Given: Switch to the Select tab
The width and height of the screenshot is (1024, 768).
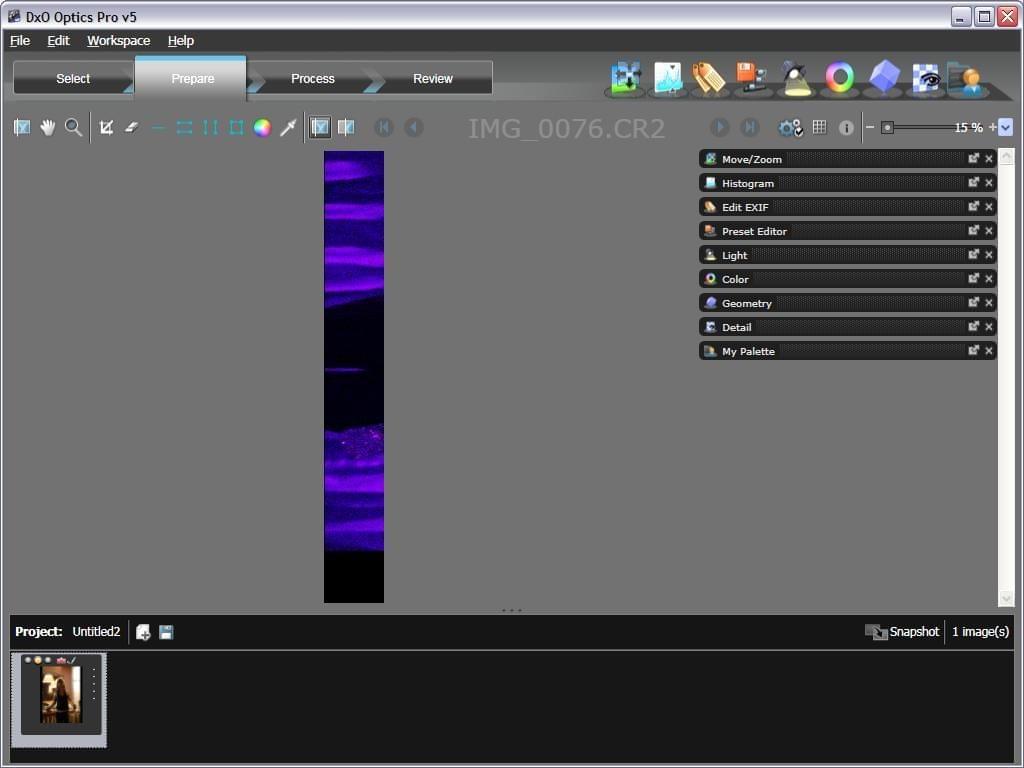Looking at the screenshot, I should (x=73, y=78).
